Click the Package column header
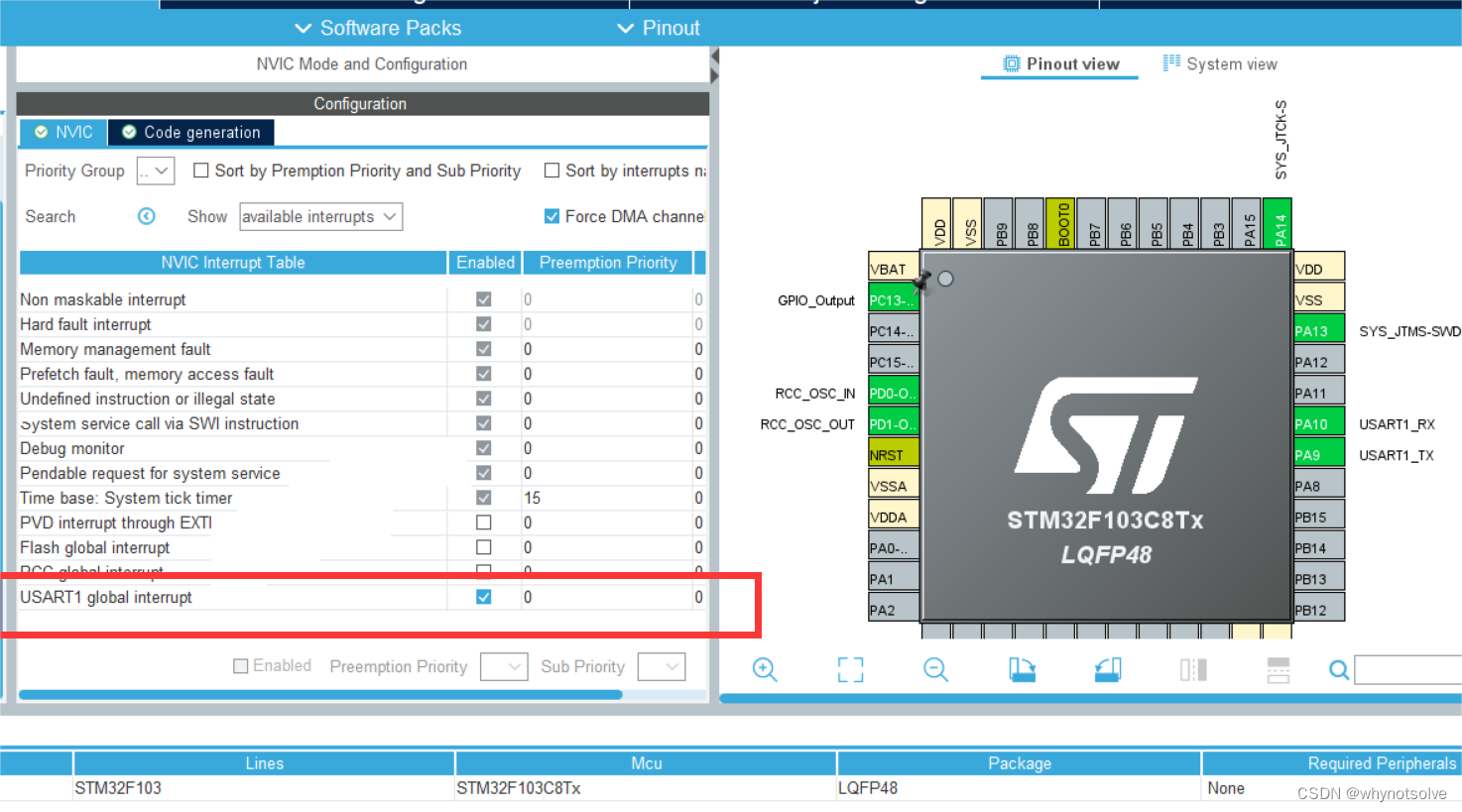Viewport: 1462px width, 812px height. coord(1019,763)
